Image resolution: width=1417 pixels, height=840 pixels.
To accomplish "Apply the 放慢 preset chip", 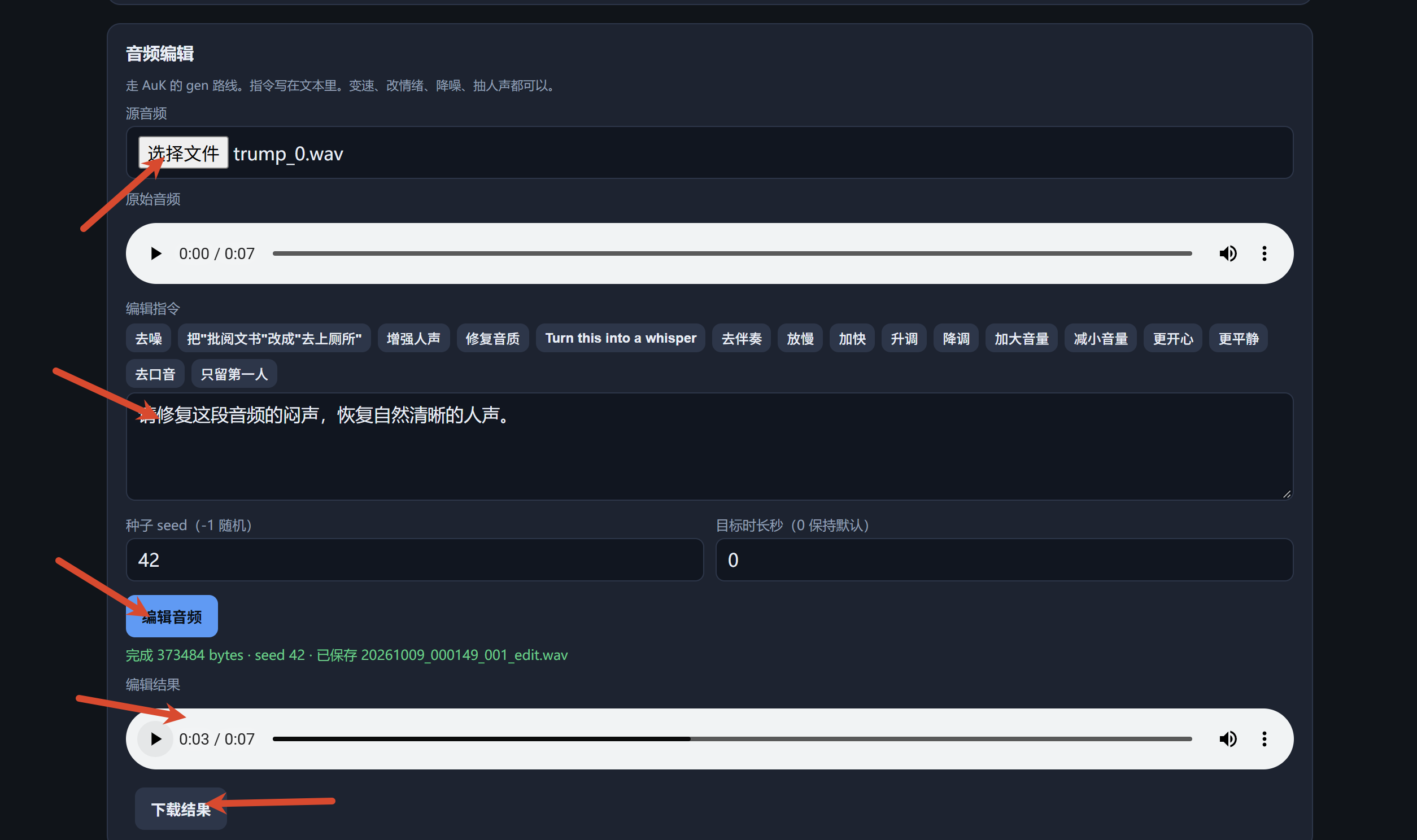I will 800,339.
